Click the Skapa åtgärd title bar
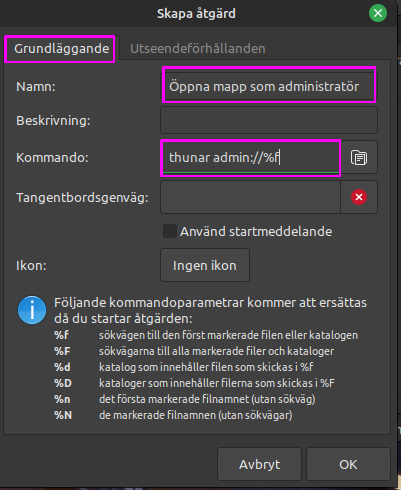 pos(196,13)
